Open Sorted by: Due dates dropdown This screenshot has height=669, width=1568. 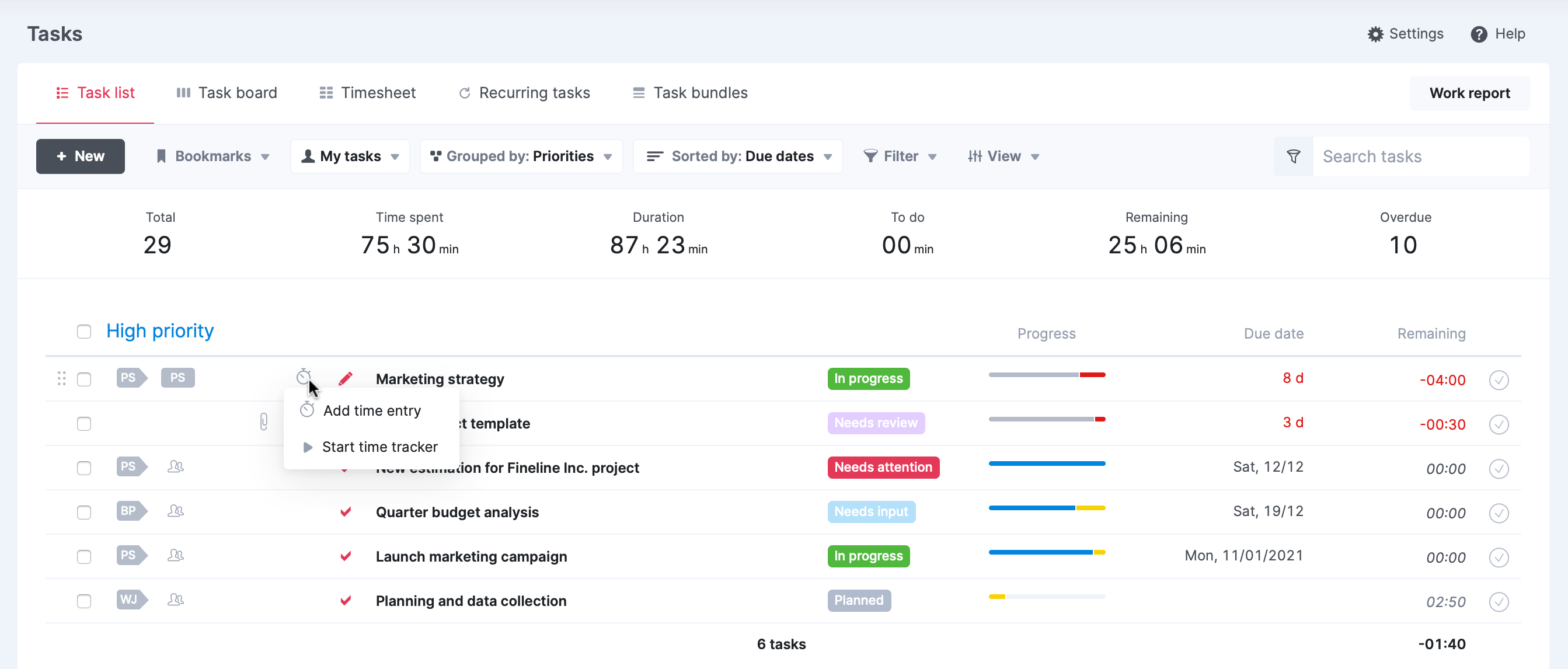pyautogui.click(x=738, y=156)
